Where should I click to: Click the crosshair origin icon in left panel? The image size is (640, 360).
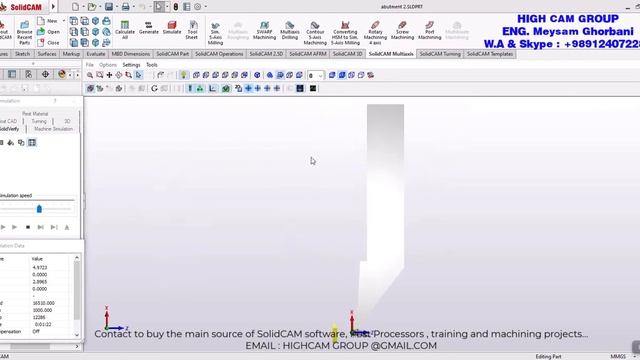(45, 74)
